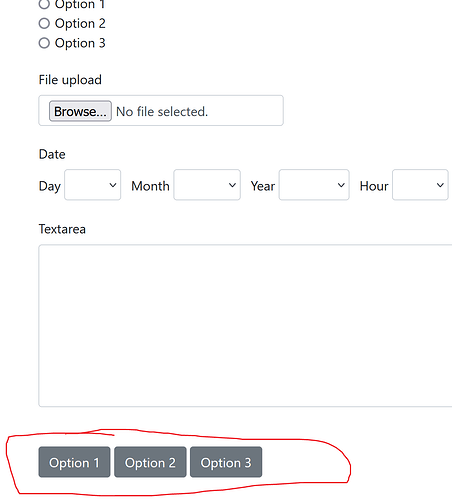
Task: Click the gray Option 2 button
Action: coord(150,462)
